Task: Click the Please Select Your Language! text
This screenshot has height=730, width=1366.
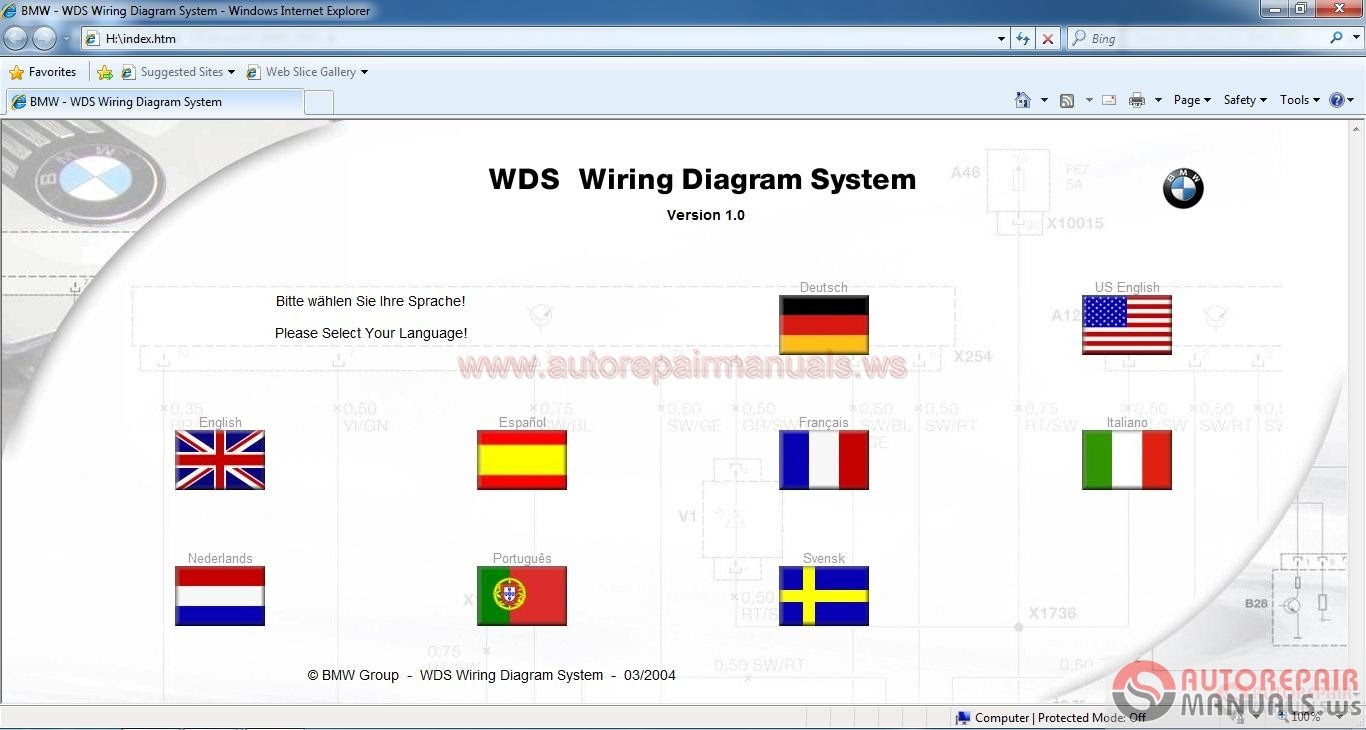Action: [371, 333]
